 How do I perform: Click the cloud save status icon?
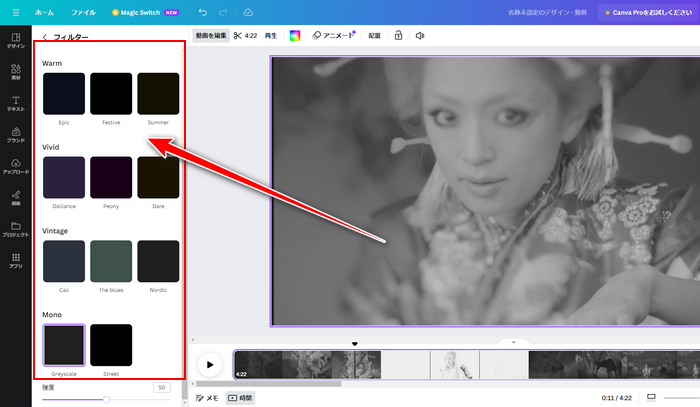coord(248,12)
